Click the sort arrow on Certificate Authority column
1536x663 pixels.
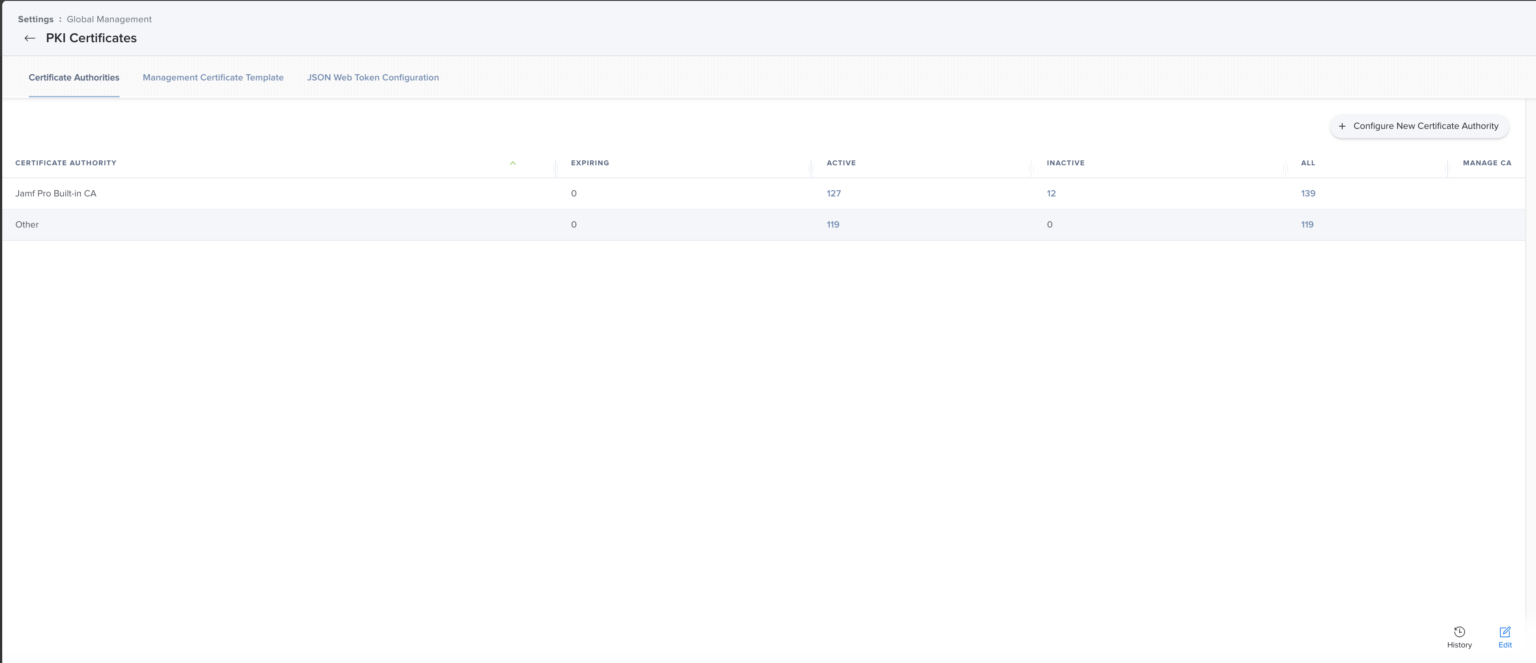[513, 162]
